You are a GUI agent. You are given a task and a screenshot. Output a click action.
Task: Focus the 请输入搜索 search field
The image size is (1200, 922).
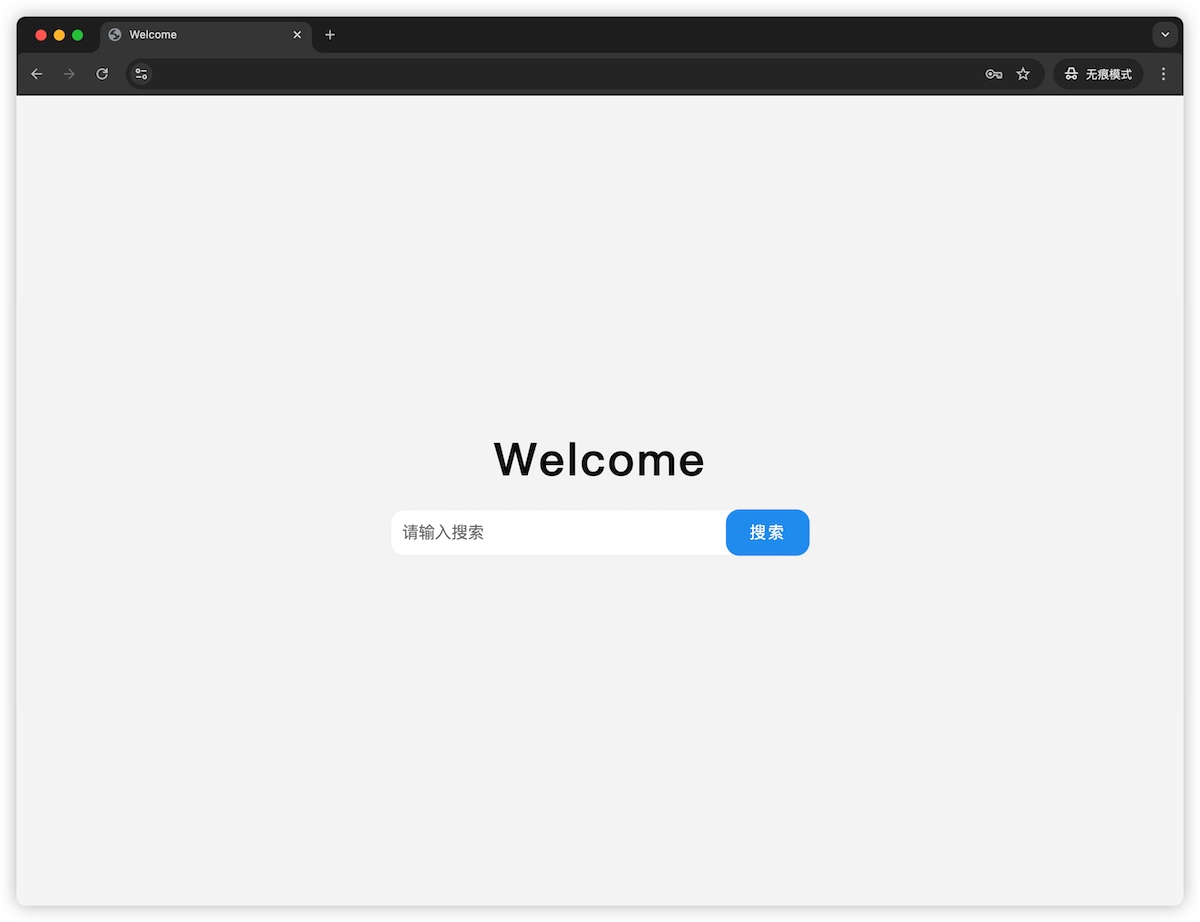coord(558,533)
